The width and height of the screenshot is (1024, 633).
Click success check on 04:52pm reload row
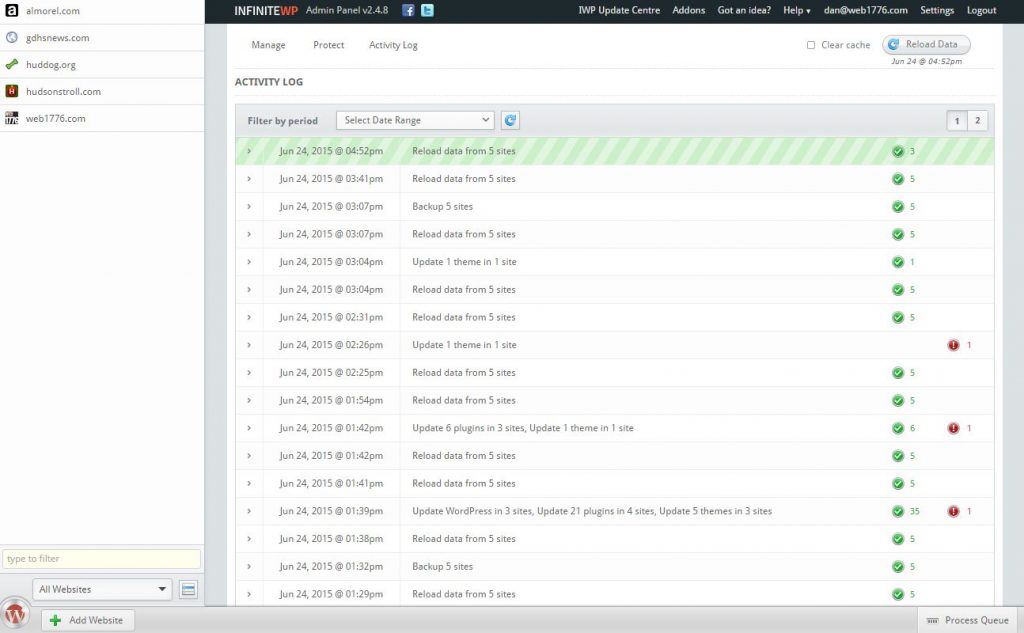898,152
